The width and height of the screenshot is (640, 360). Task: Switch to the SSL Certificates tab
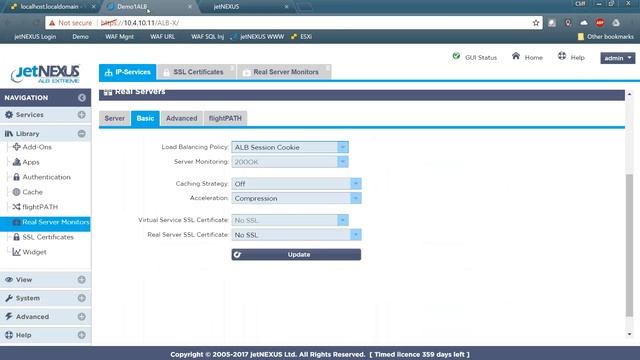point(196,72)
